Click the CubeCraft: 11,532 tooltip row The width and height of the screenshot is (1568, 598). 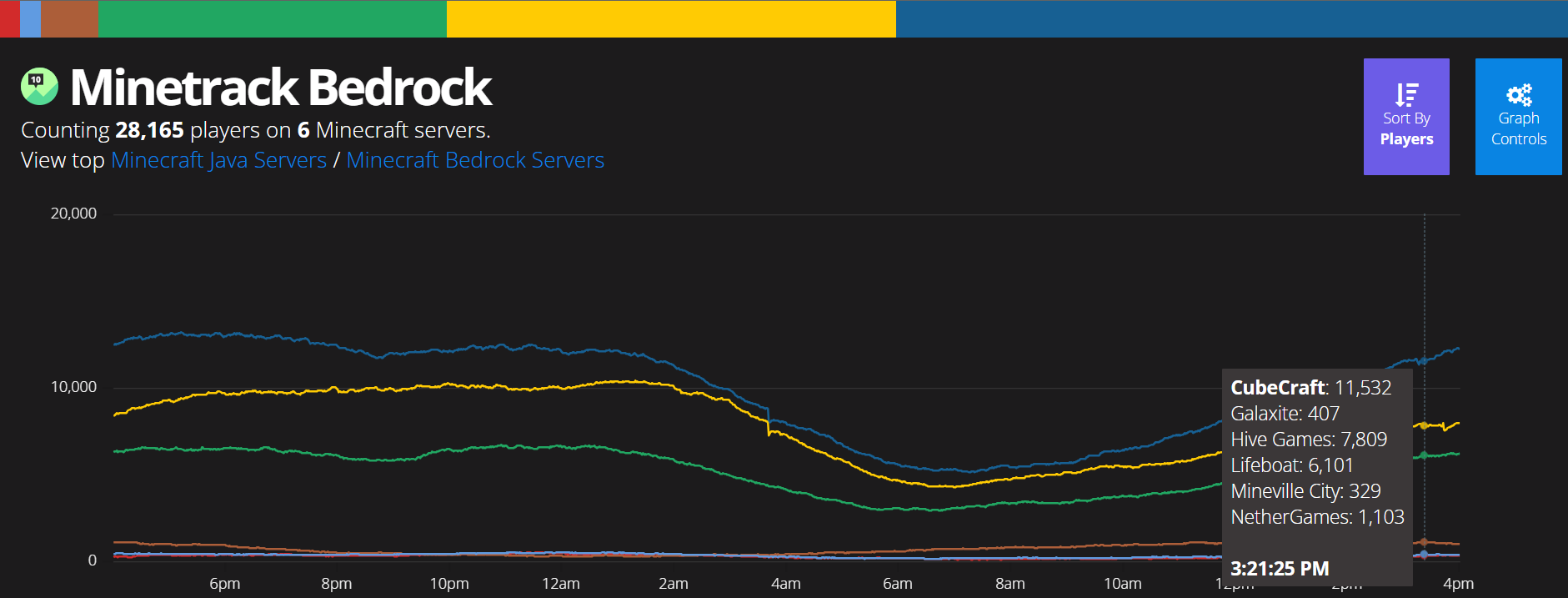(1311, 388)
